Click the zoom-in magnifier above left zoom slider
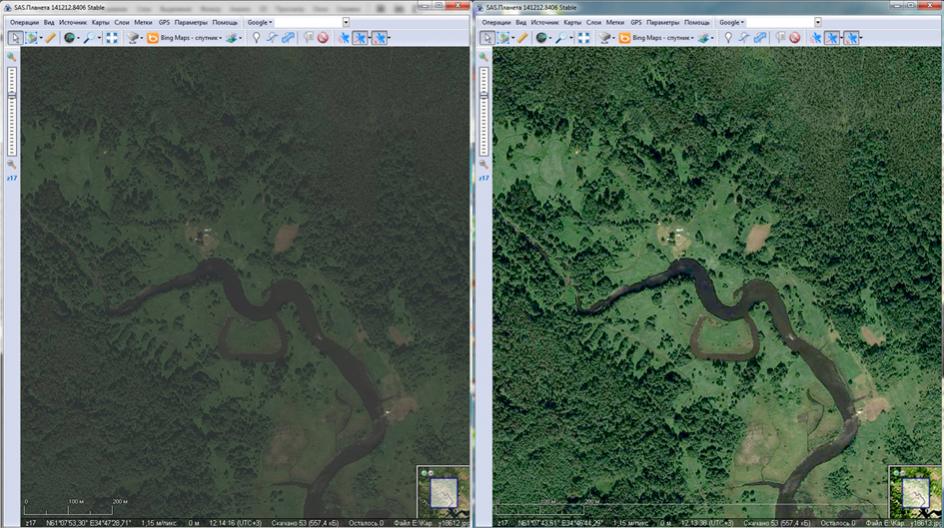This screenshot has height=528, width=944. 12,58
